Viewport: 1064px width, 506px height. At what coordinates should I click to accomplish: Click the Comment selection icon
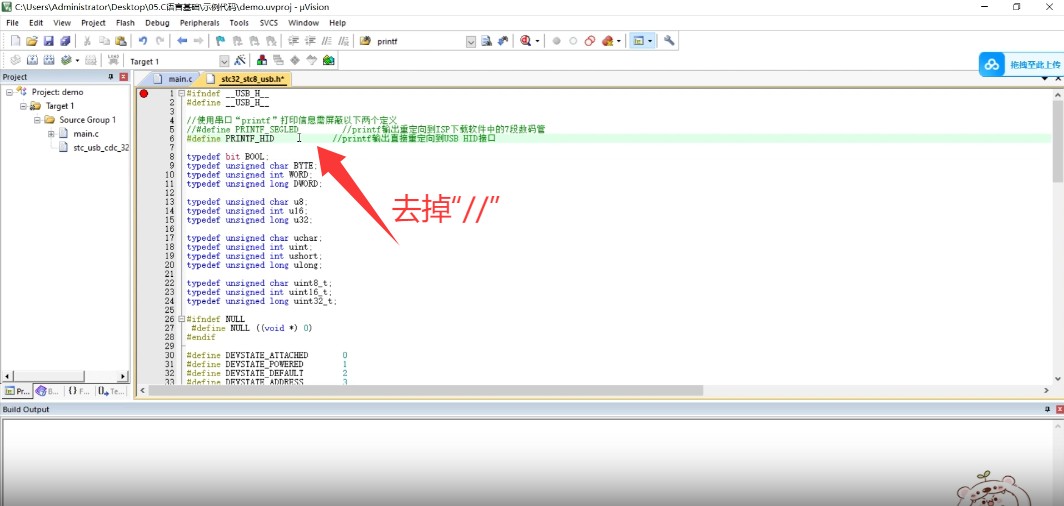[327, 41]
